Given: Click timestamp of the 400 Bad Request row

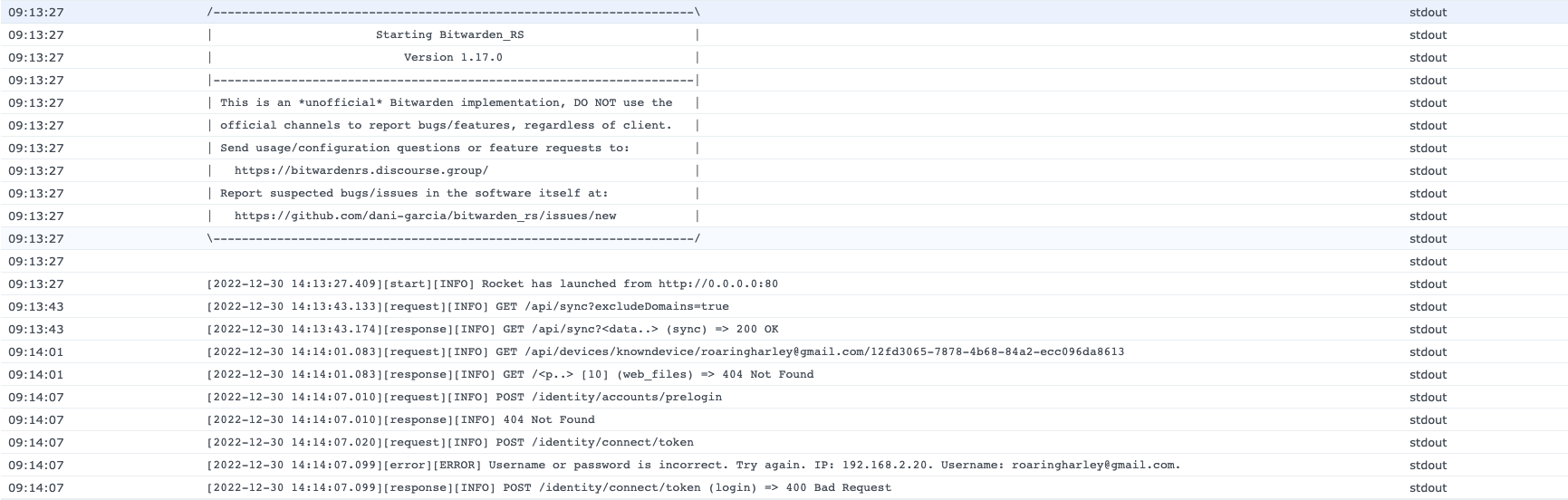Looking at the screenshot, I should [36, 487].
